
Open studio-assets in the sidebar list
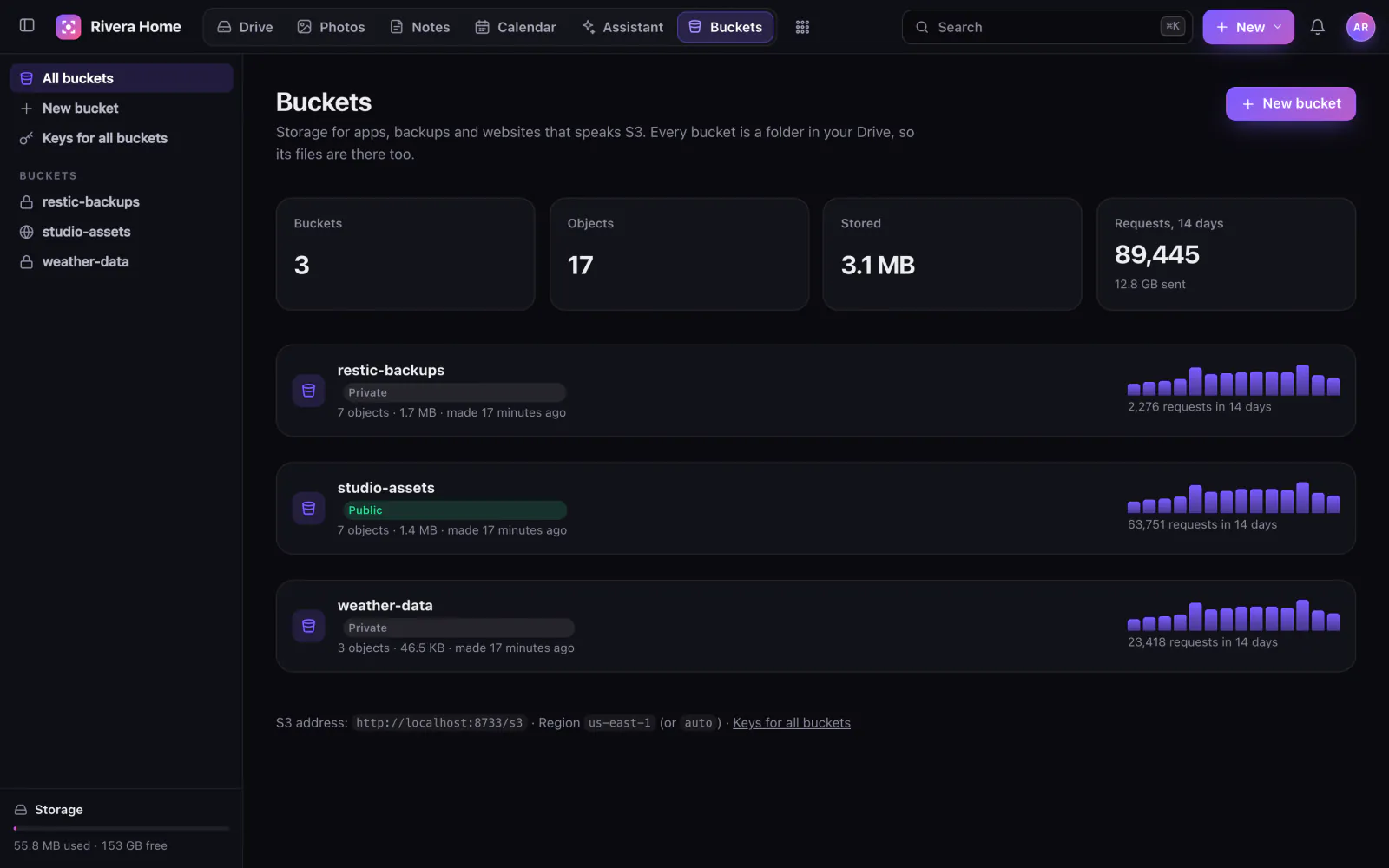[122, 232]
